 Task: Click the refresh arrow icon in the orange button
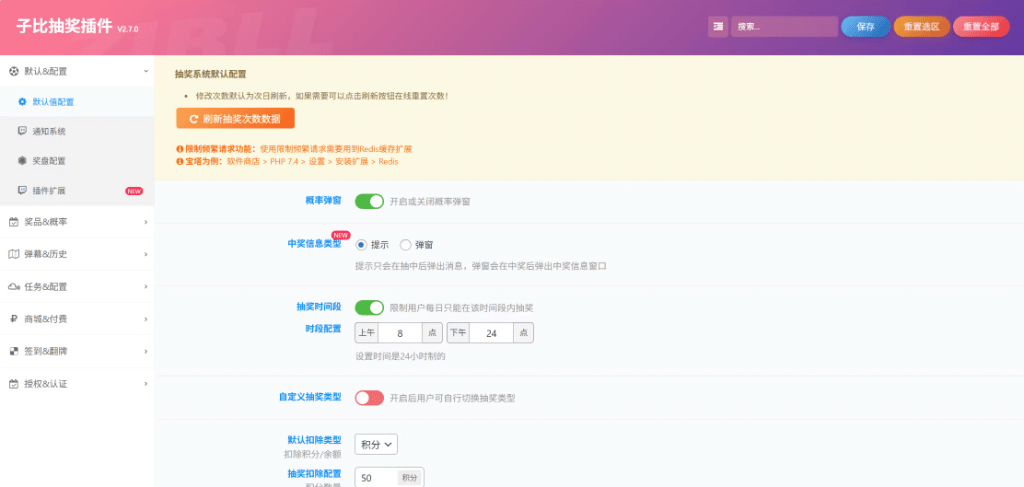(x=193, y=119)
